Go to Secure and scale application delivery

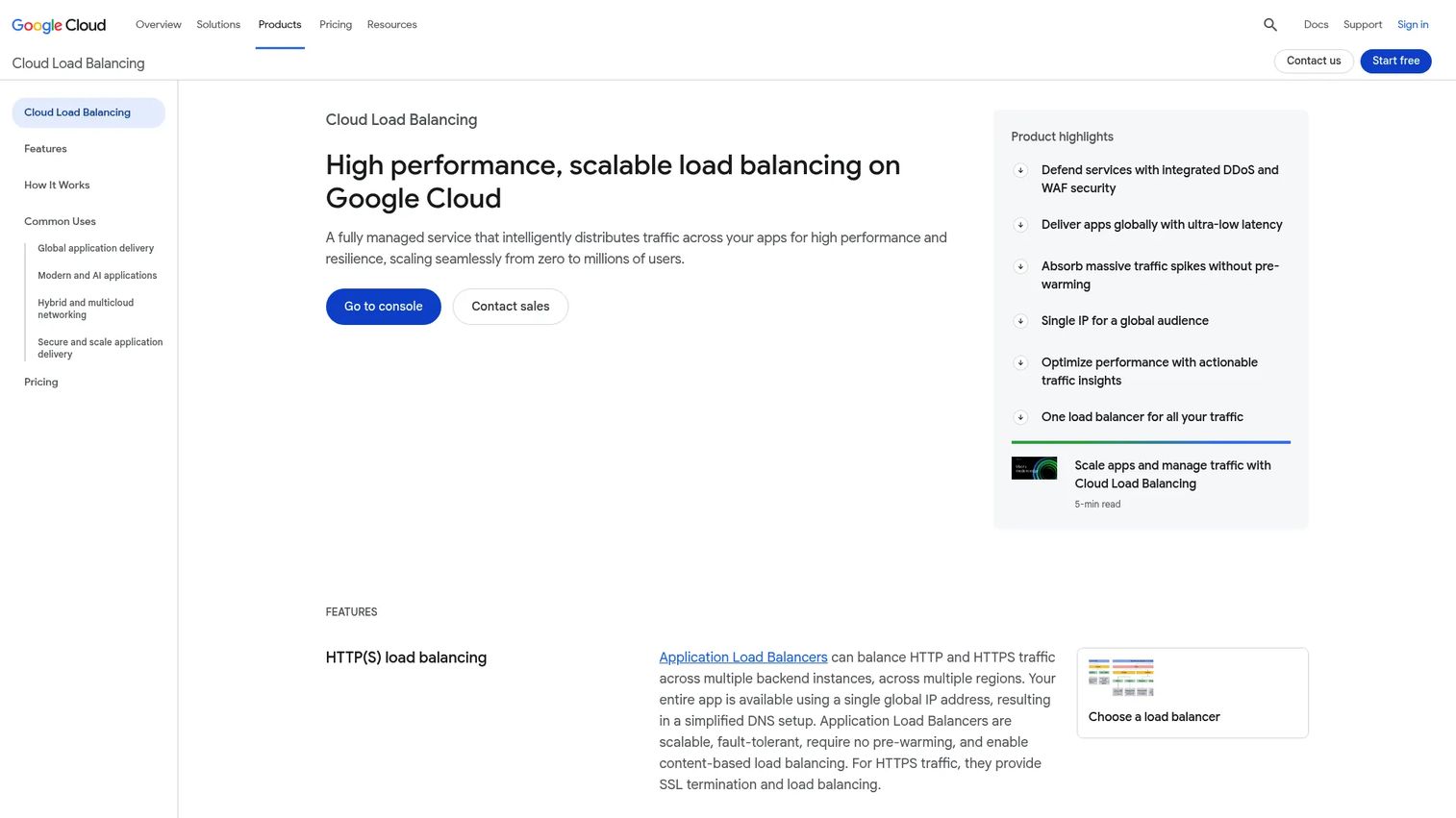tap(100, 348)
